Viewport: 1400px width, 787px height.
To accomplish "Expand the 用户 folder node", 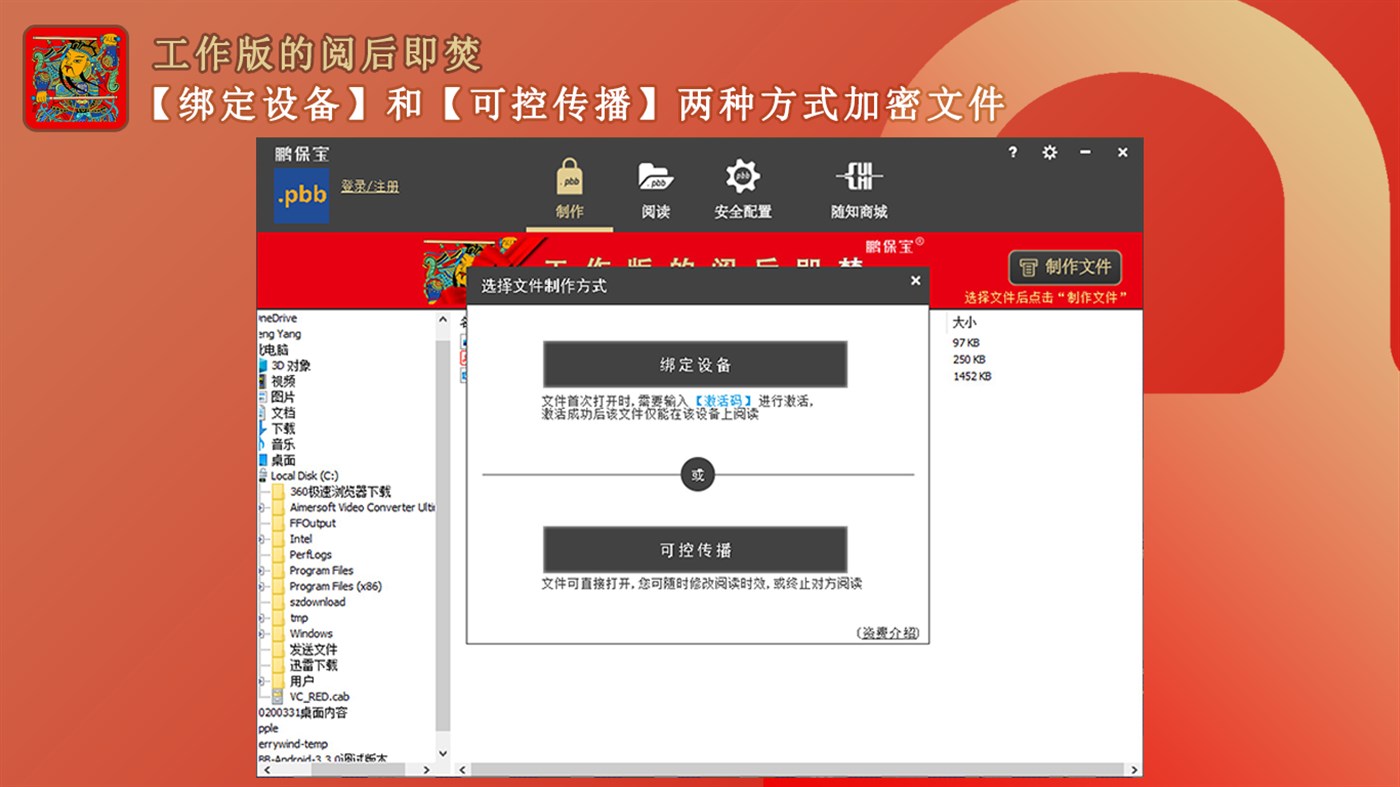I will pos(262,681).
